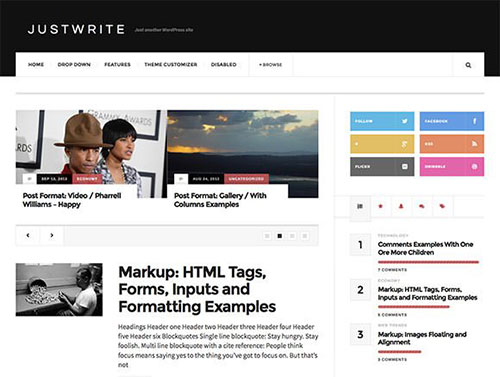This screenshot has width=500, height=377.
Task: Open the Theme Customizer menu item
Action: tap(171, 65)
